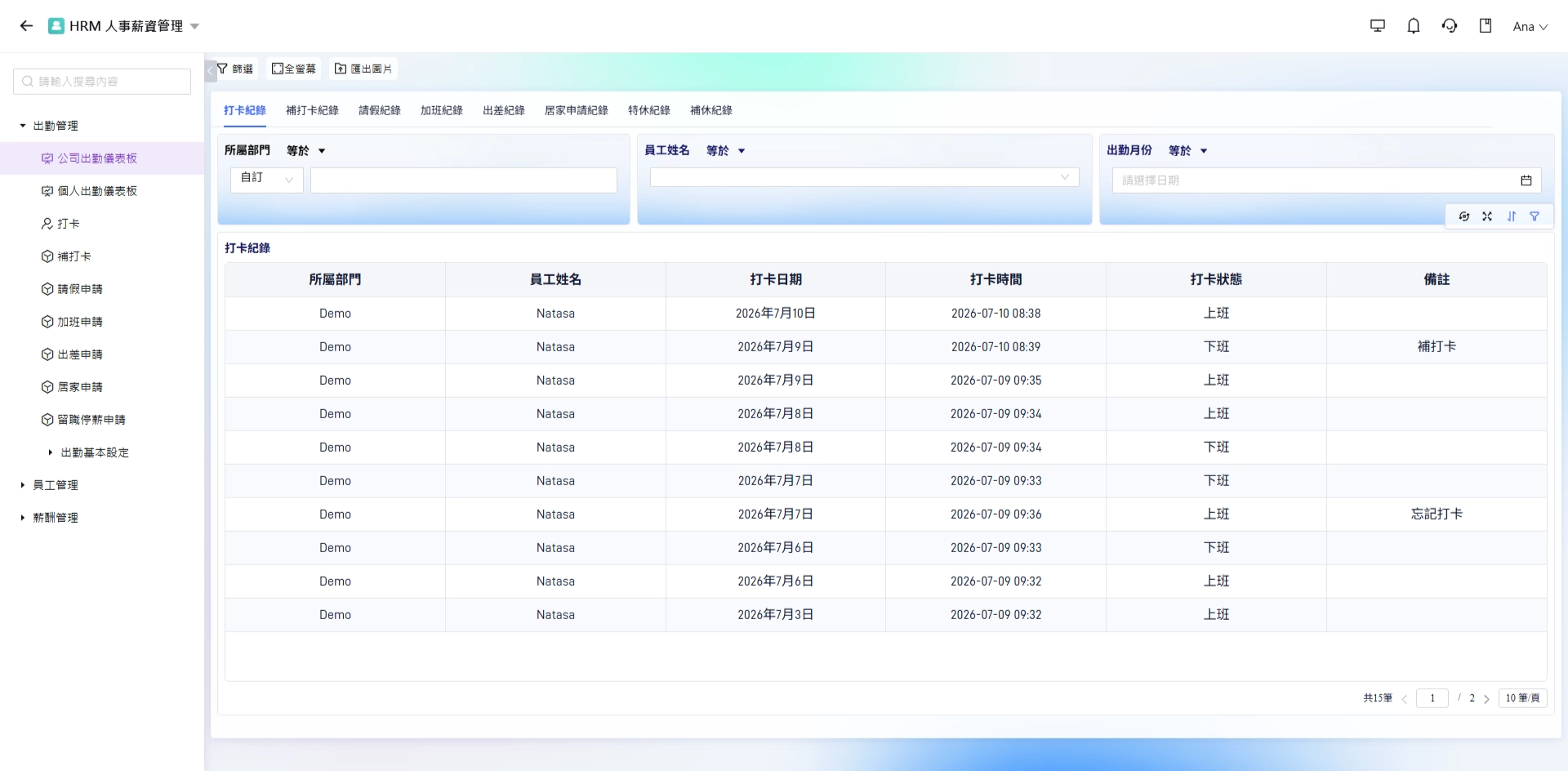
Task: Change the 10 筆/頁 page size
Action: point(1522,698)
